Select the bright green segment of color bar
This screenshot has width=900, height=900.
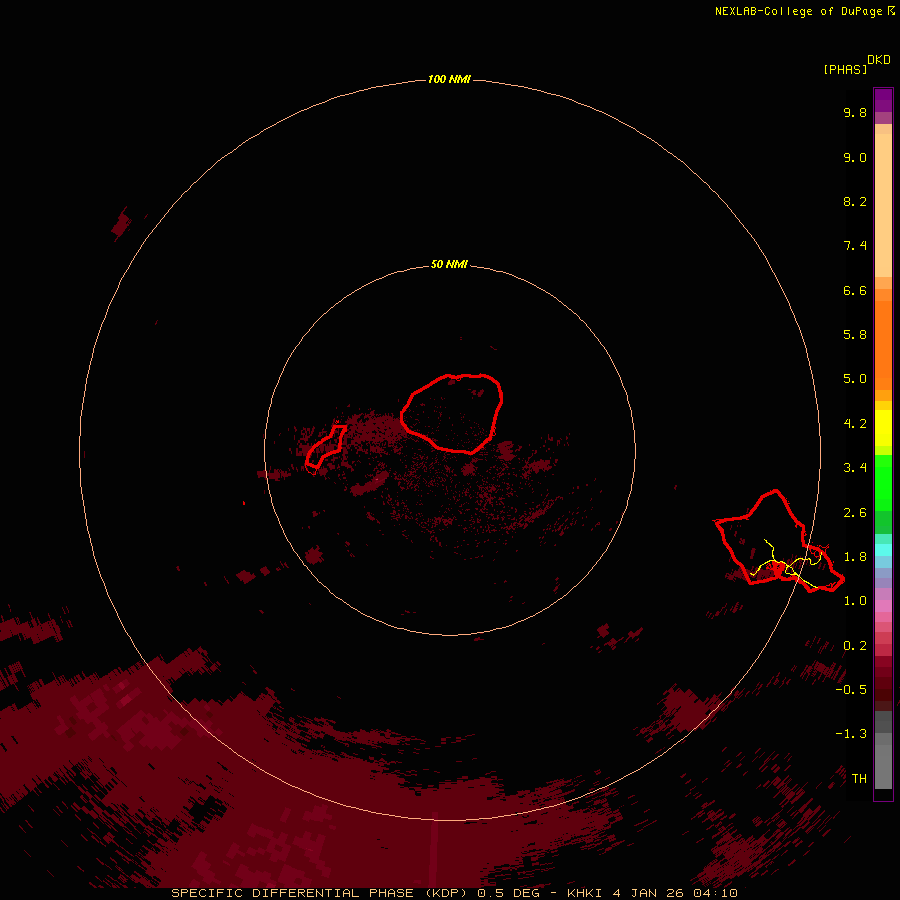point(883,483)
